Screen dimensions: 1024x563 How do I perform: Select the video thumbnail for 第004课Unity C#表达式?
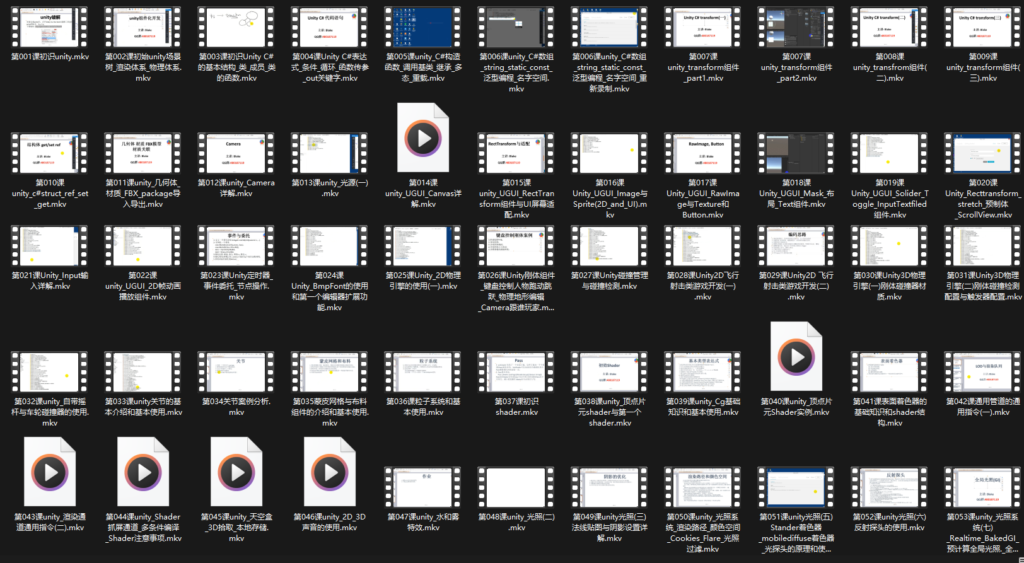click(x=330, y=27)
